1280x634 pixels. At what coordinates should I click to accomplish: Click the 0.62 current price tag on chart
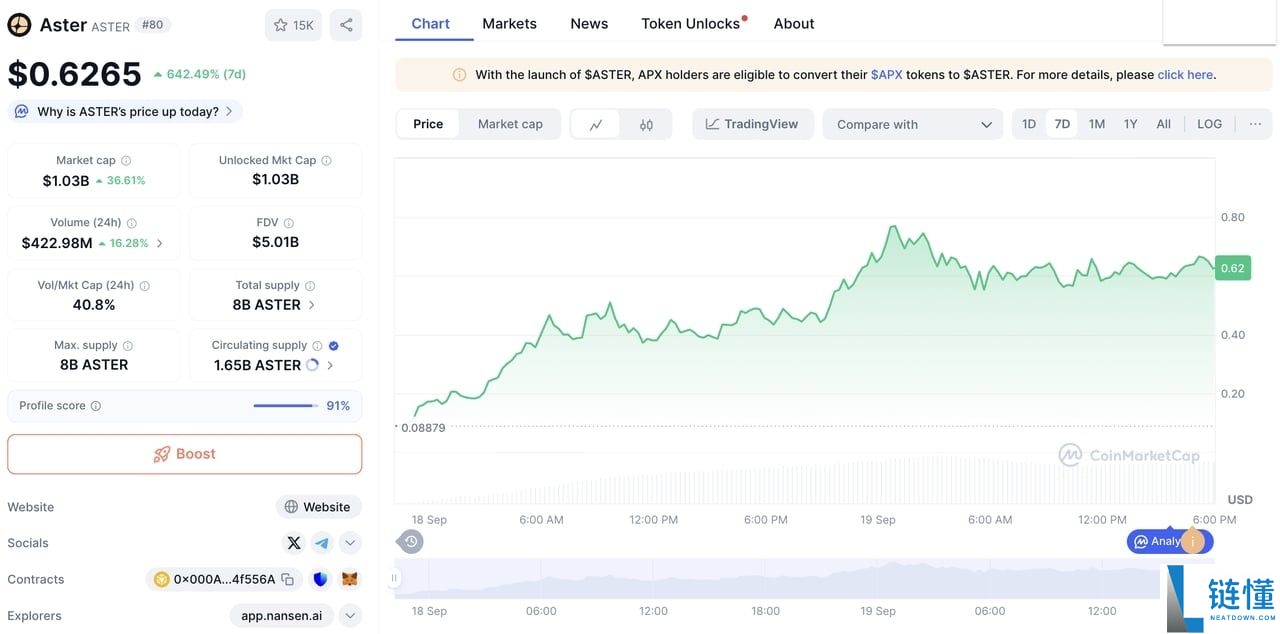pos(1233,267)
